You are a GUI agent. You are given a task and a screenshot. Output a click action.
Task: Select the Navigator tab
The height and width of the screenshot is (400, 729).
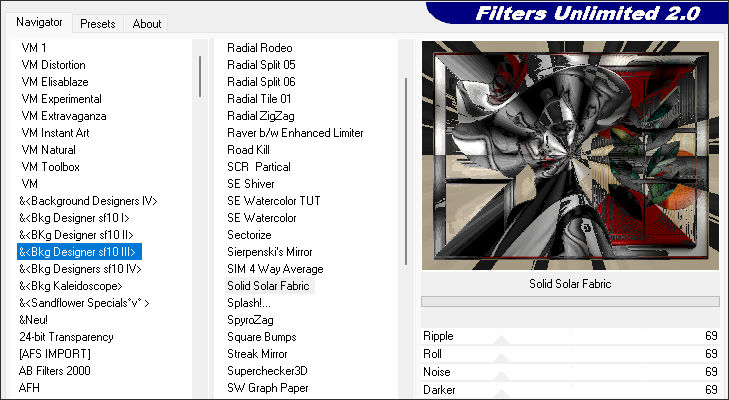(39, 22)
